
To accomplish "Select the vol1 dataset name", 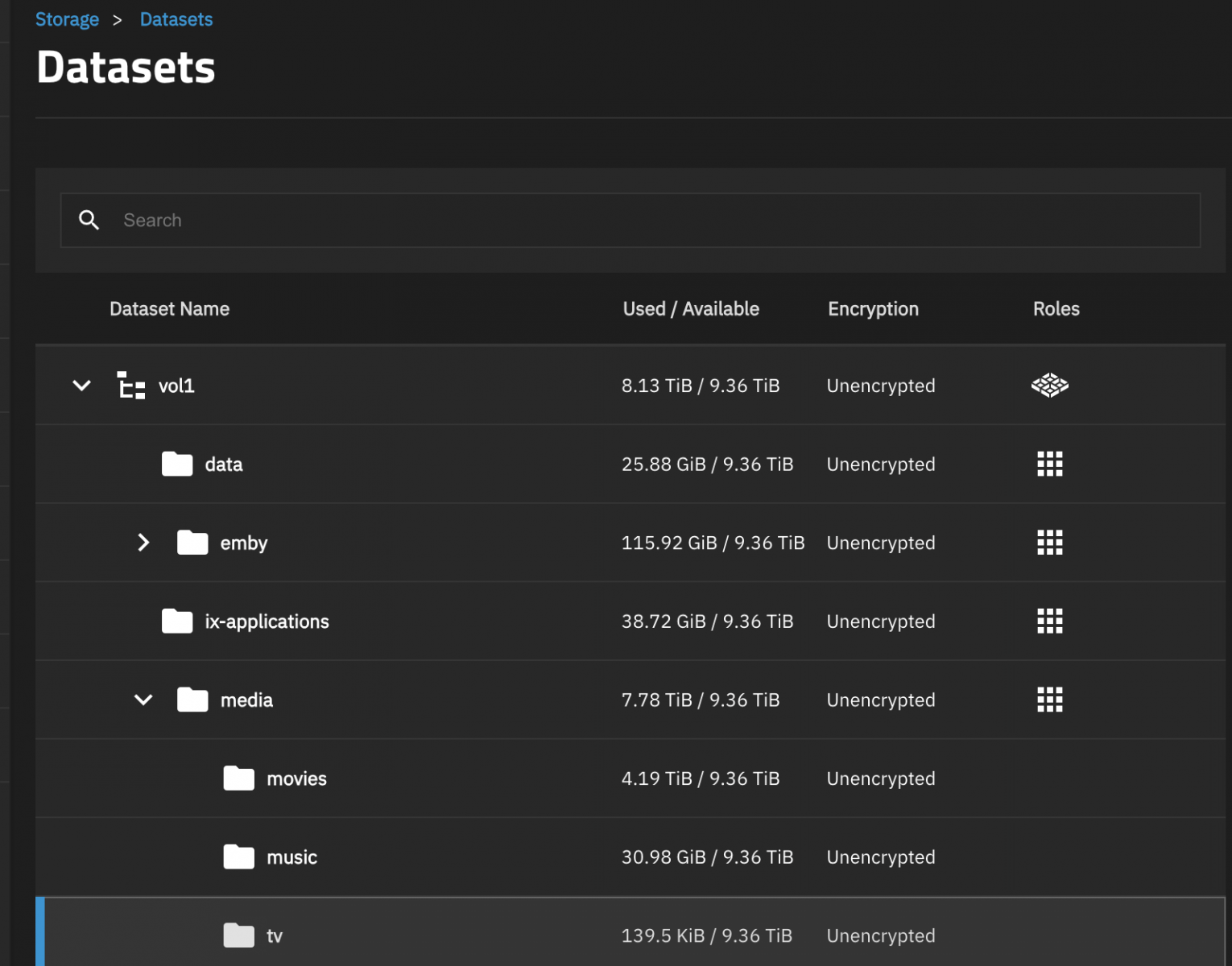I will pos(176,386).
